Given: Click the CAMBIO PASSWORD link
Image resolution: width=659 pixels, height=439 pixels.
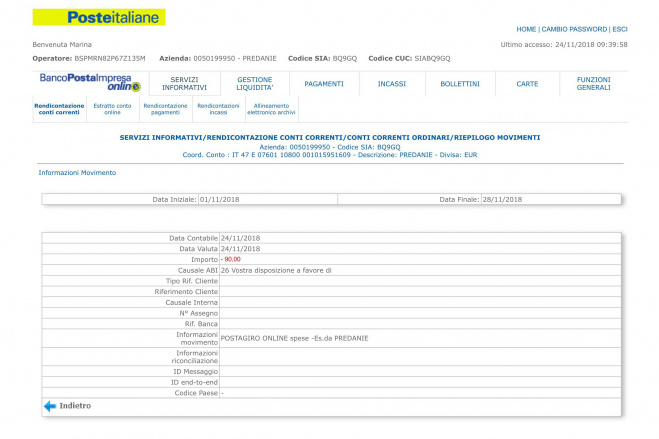Looking at the screenshot, I should (573, 29).
